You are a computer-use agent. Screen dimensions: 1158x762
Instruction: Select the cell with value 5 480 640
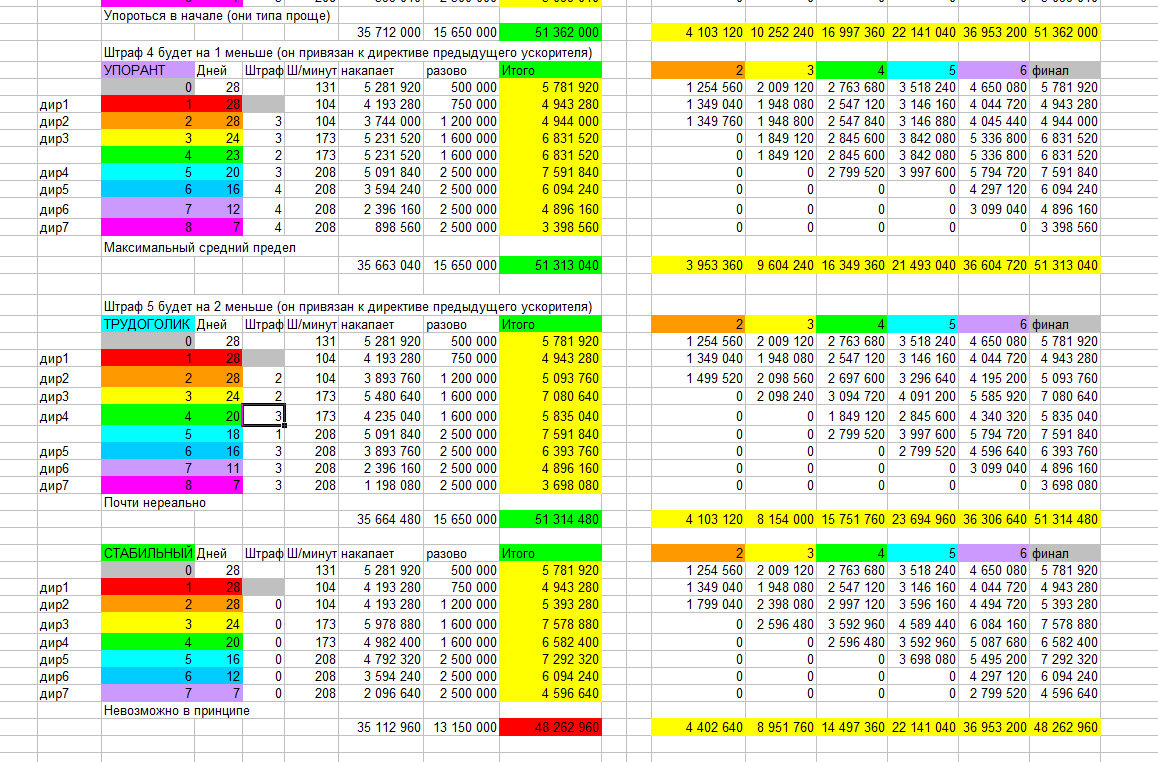point(381,397)
